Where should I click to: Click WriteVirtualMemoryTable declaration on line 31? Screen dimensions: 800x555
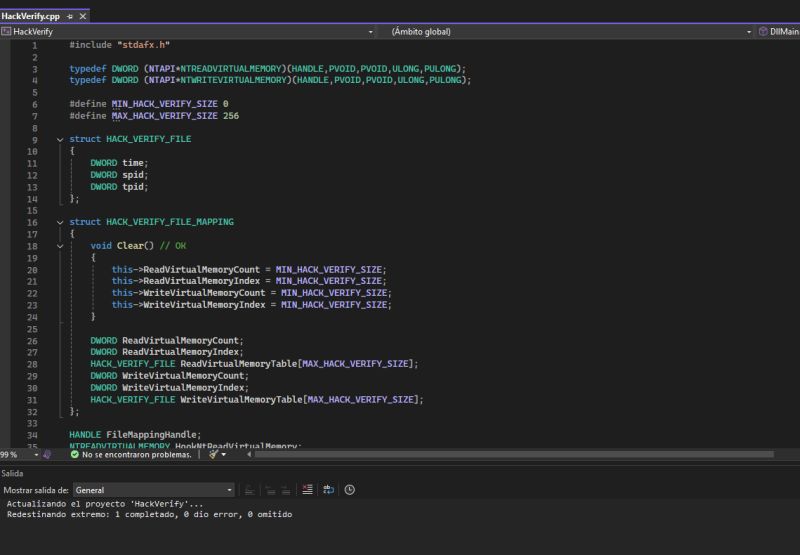[257, 399]
